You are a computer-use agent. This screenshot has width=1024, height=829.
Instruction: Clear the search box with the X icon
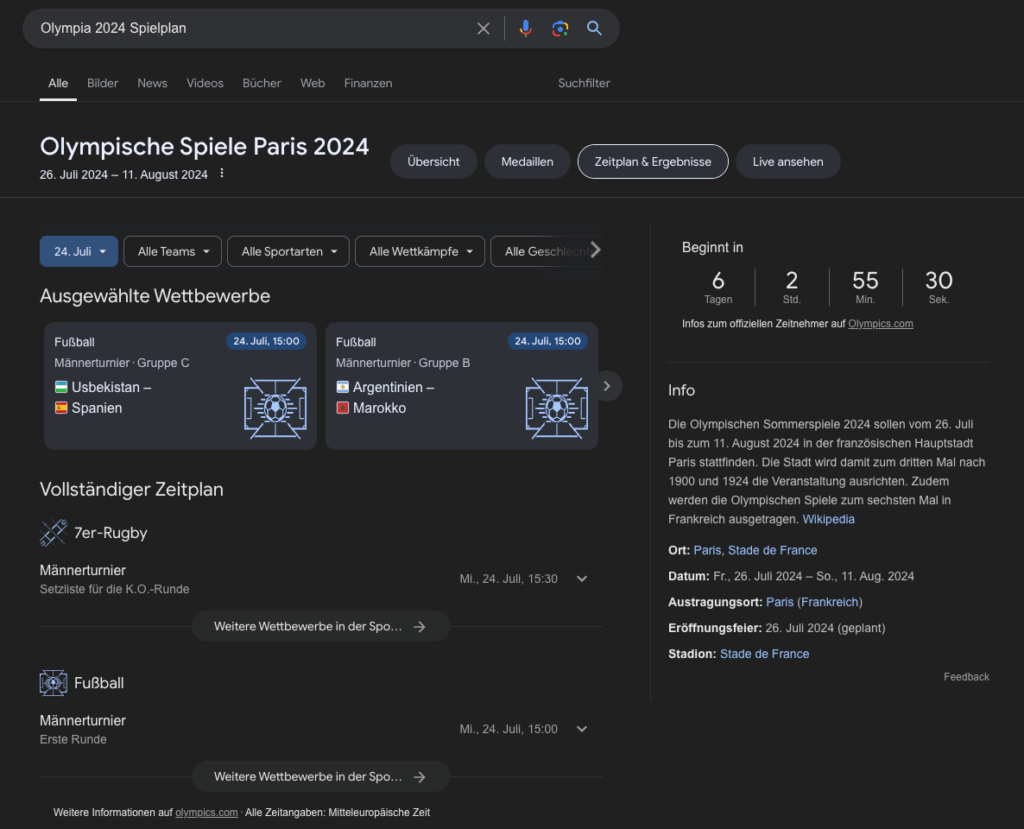pos(483,29)
